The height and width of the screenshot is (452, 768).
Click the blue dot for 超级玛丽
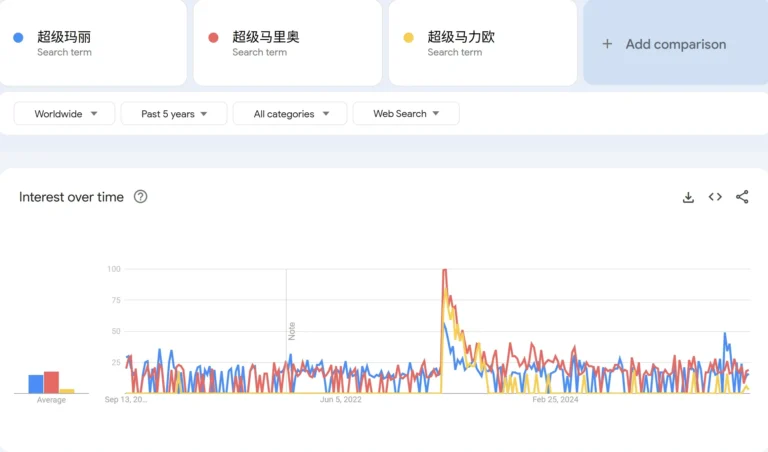(x=18, y=38)
